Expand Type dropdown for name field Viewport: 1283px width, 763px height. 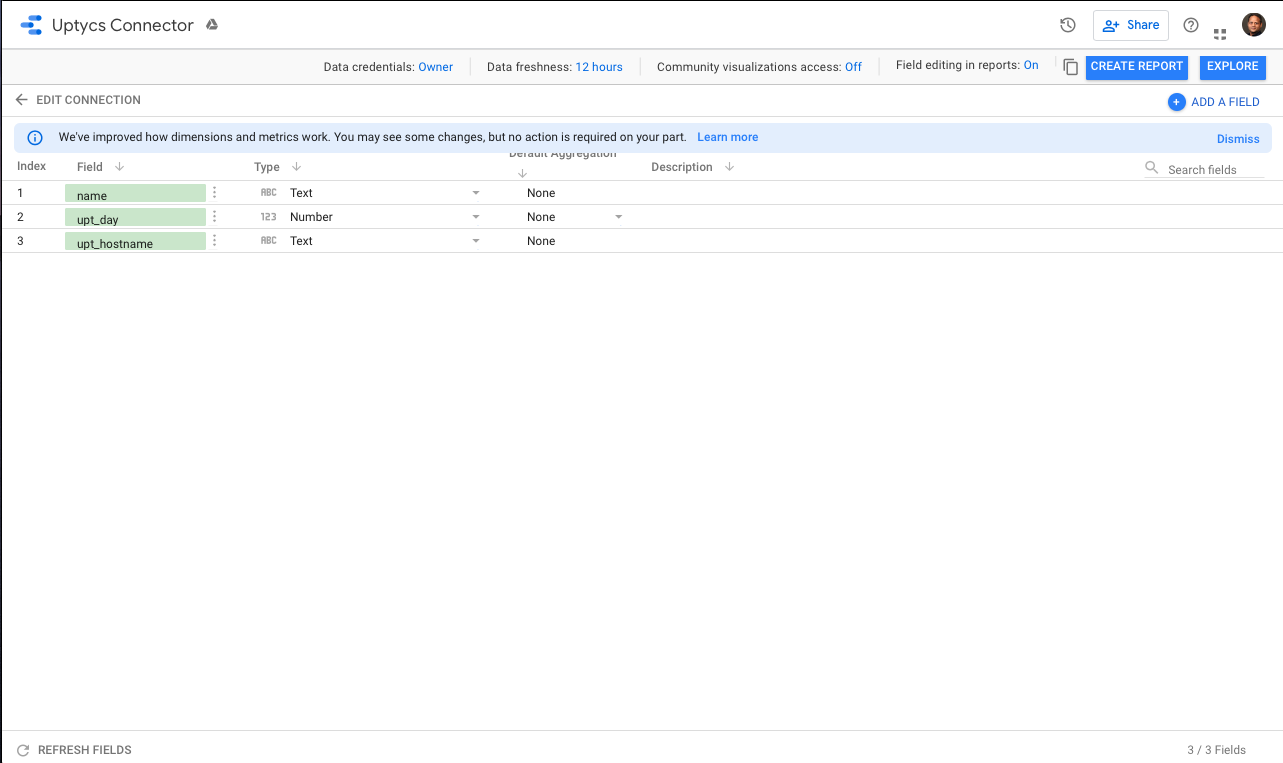click(x=476, y=193)
